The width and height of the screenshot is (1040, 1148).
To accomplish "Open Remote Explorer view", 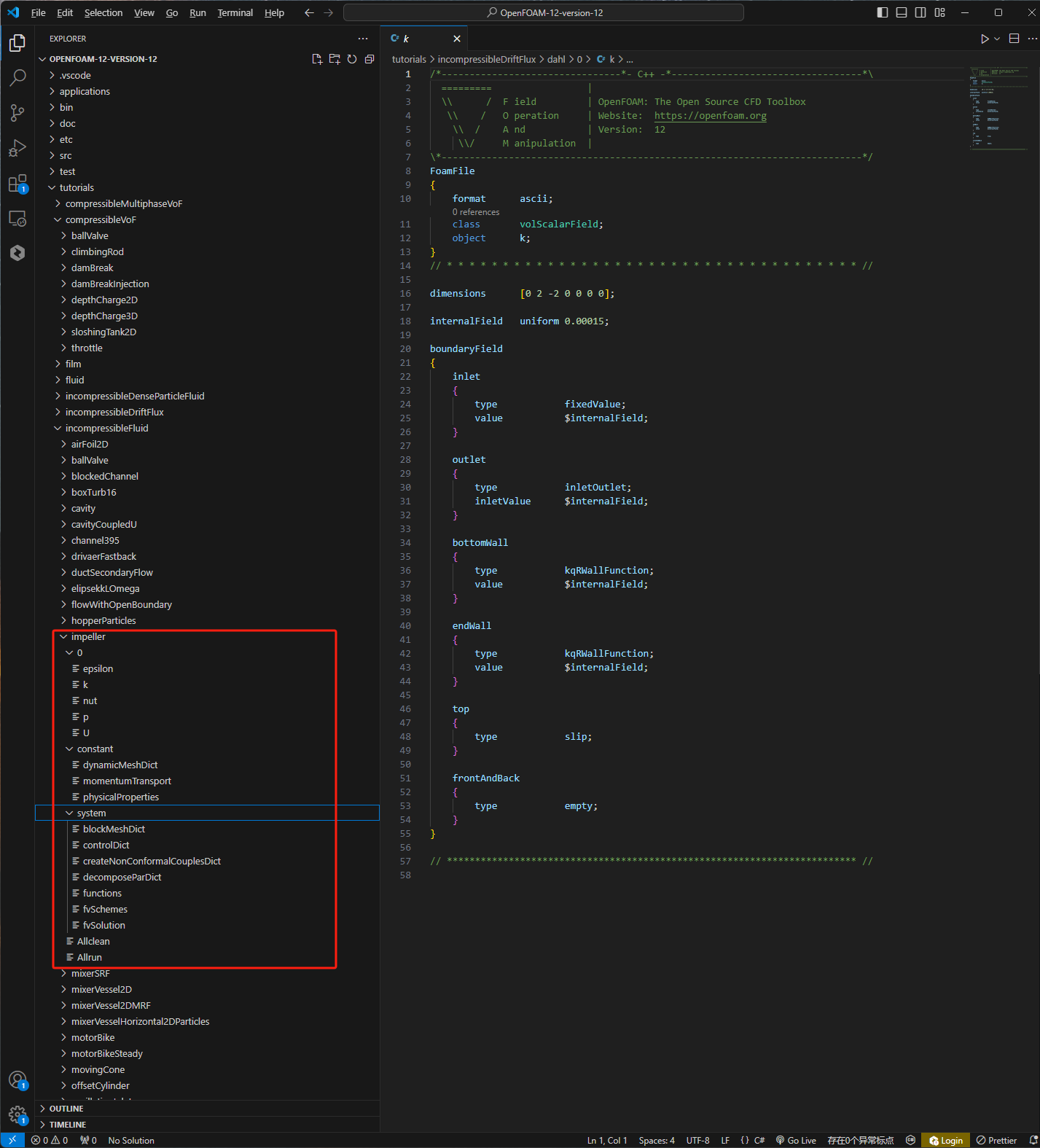I will (x=17, y=218).
